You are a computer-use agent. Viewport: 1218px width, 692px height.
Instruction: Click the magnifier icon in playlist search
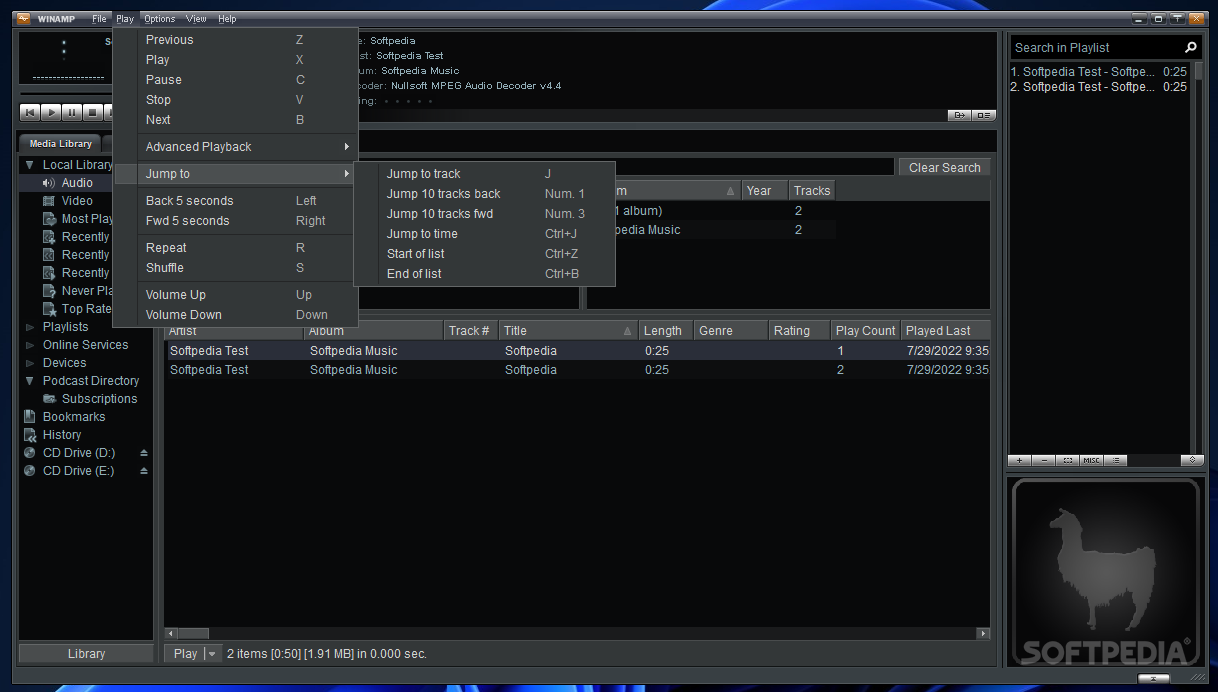pyautogui.click(x=1190, y=47)
